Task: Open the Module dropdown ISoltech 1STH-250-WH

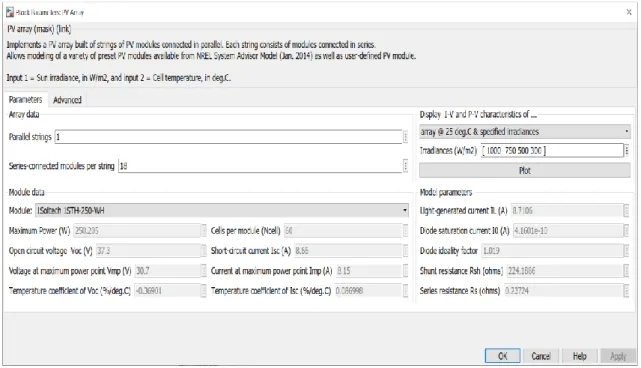Action: 222,211
